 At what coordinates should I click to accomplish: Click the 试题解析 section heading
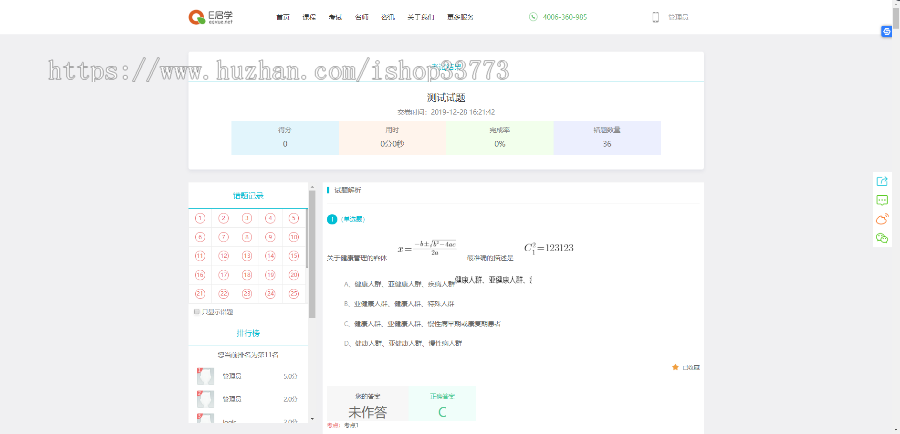(x=347, y=190)
